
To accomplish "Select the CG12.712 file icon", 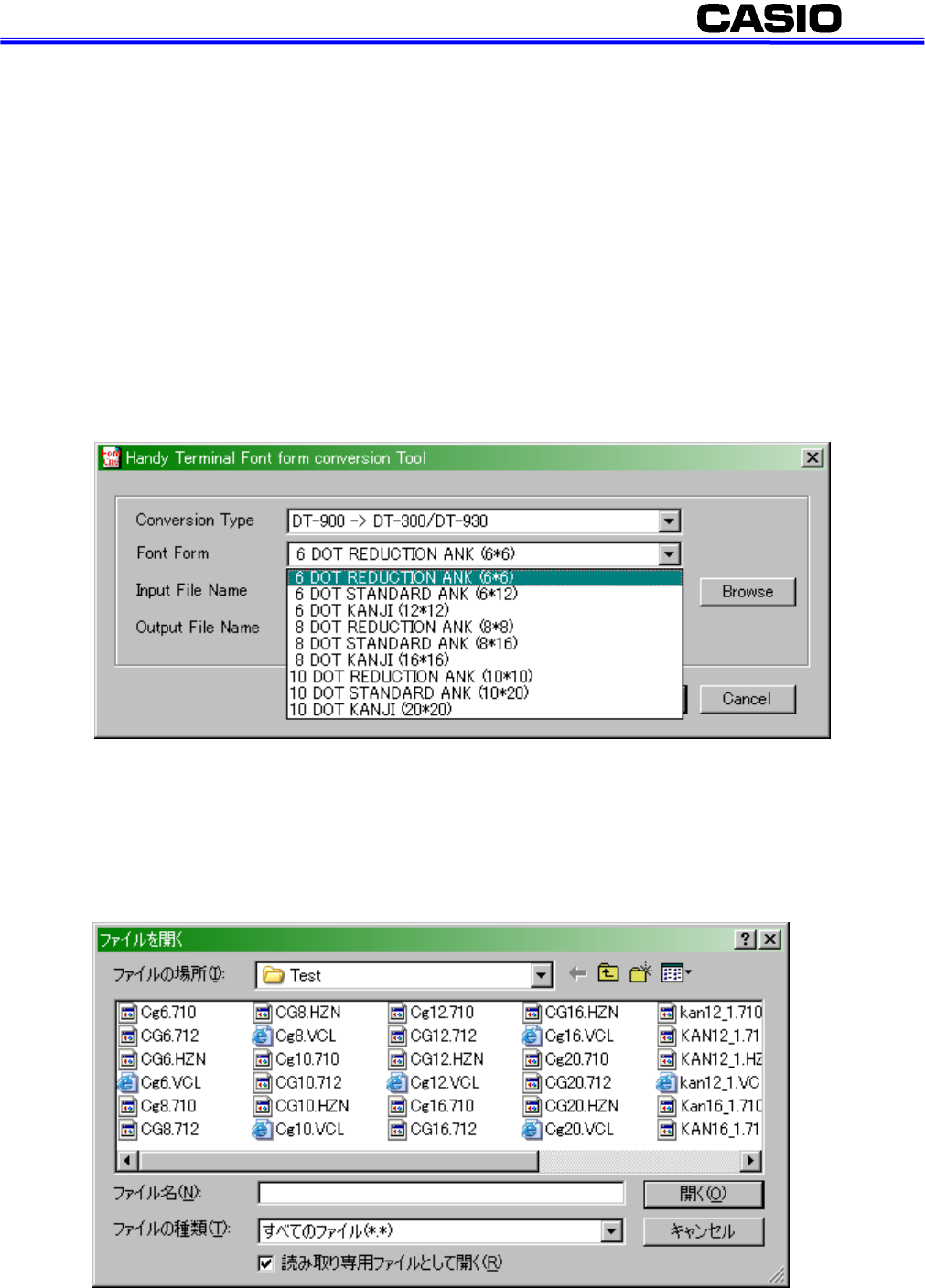I will [x=397, y=1036].
